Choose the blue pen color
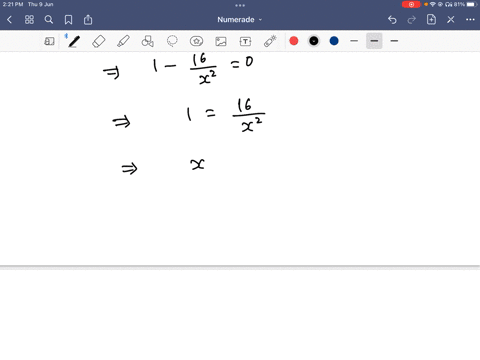The width and height of the screenshot is (480, 360). (334, 41)
